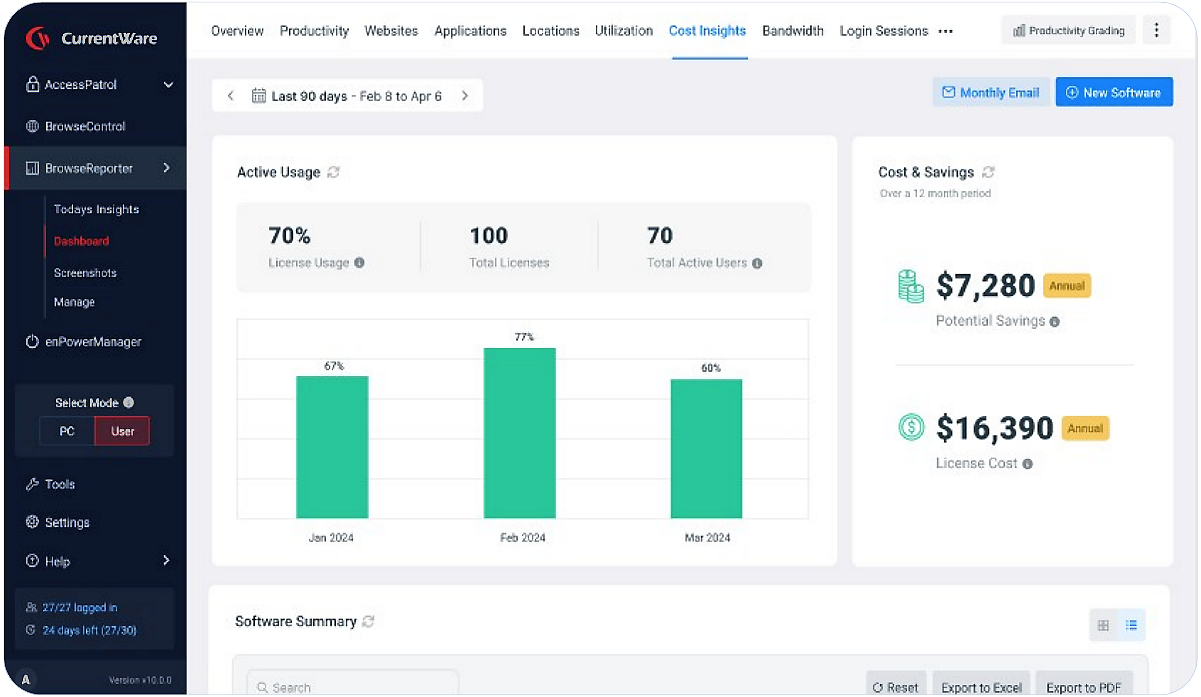Click the Jan 2024 chart bar
The image size is (1201, 697).
tap(332, 447)
